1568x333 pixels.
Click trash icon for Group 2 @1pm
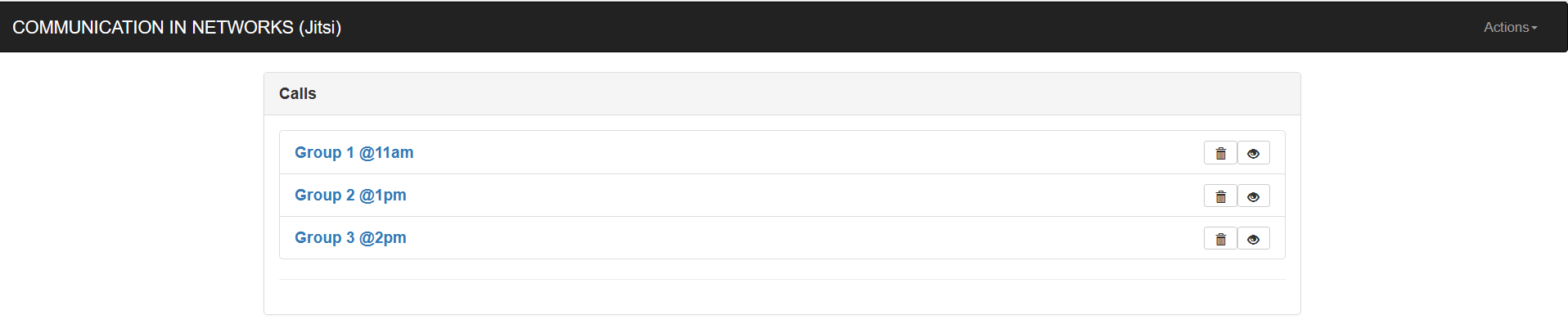pyautogui.click(x=1220, y=196)
